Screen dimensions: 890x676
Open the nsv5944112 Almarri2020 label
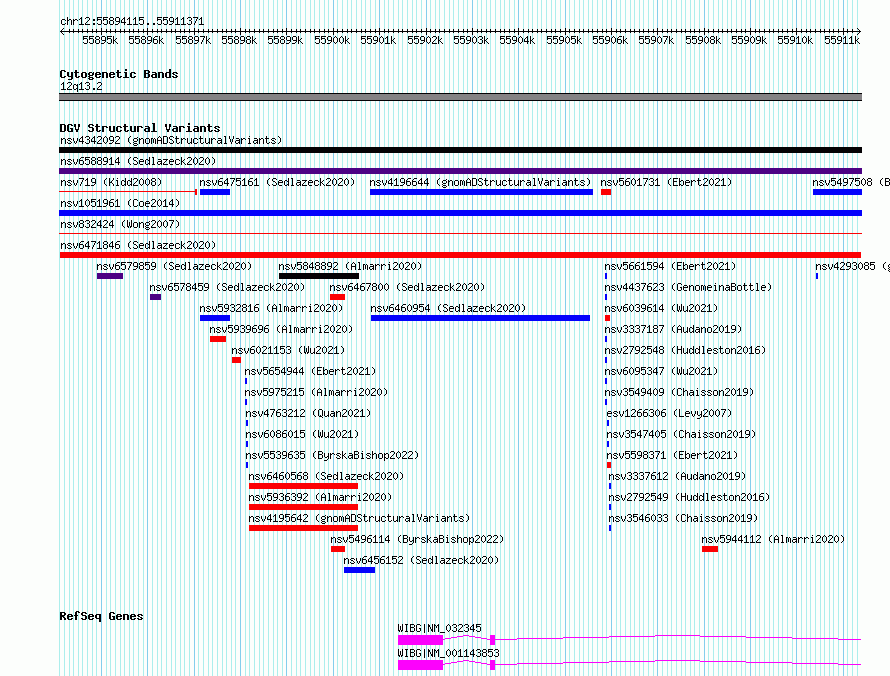(x=773, y=539)
